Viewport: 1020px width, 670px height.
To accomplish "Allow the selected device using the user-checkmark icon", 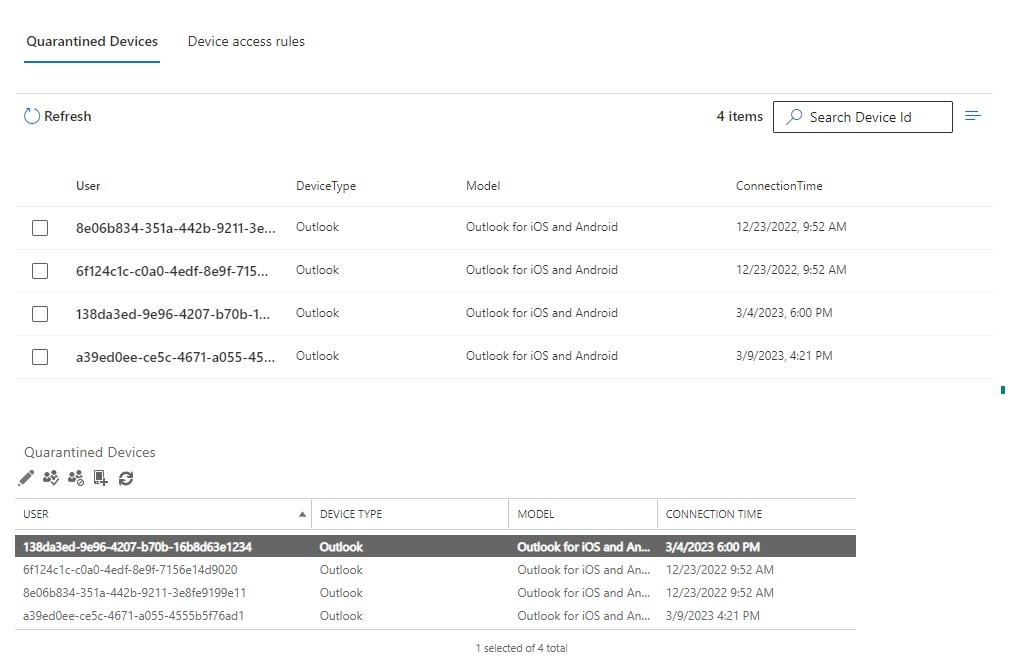I will tap(50, 478).
